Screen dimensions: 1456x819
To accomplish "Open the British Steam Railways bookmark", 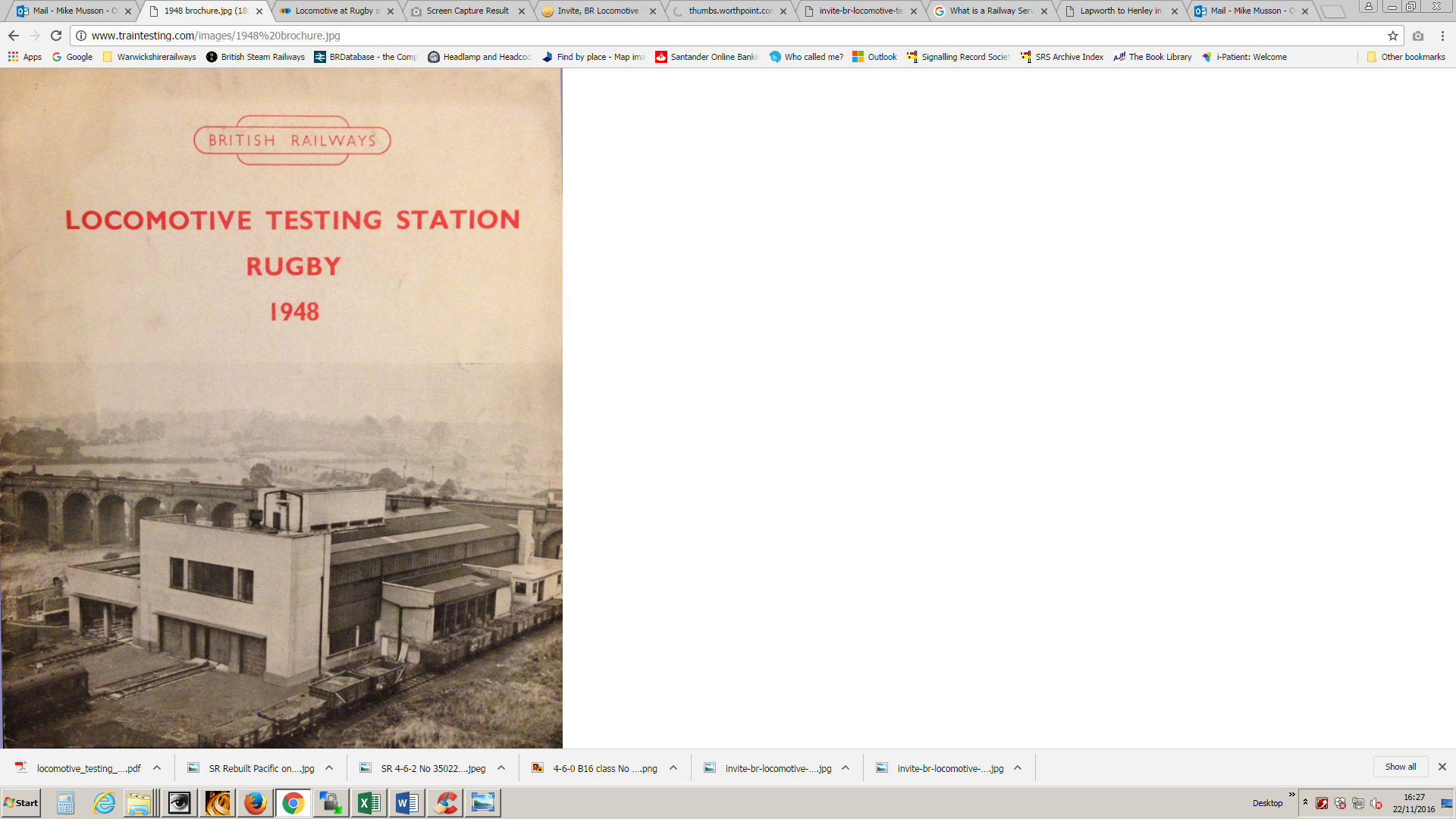I will click(x=256, y=57).
